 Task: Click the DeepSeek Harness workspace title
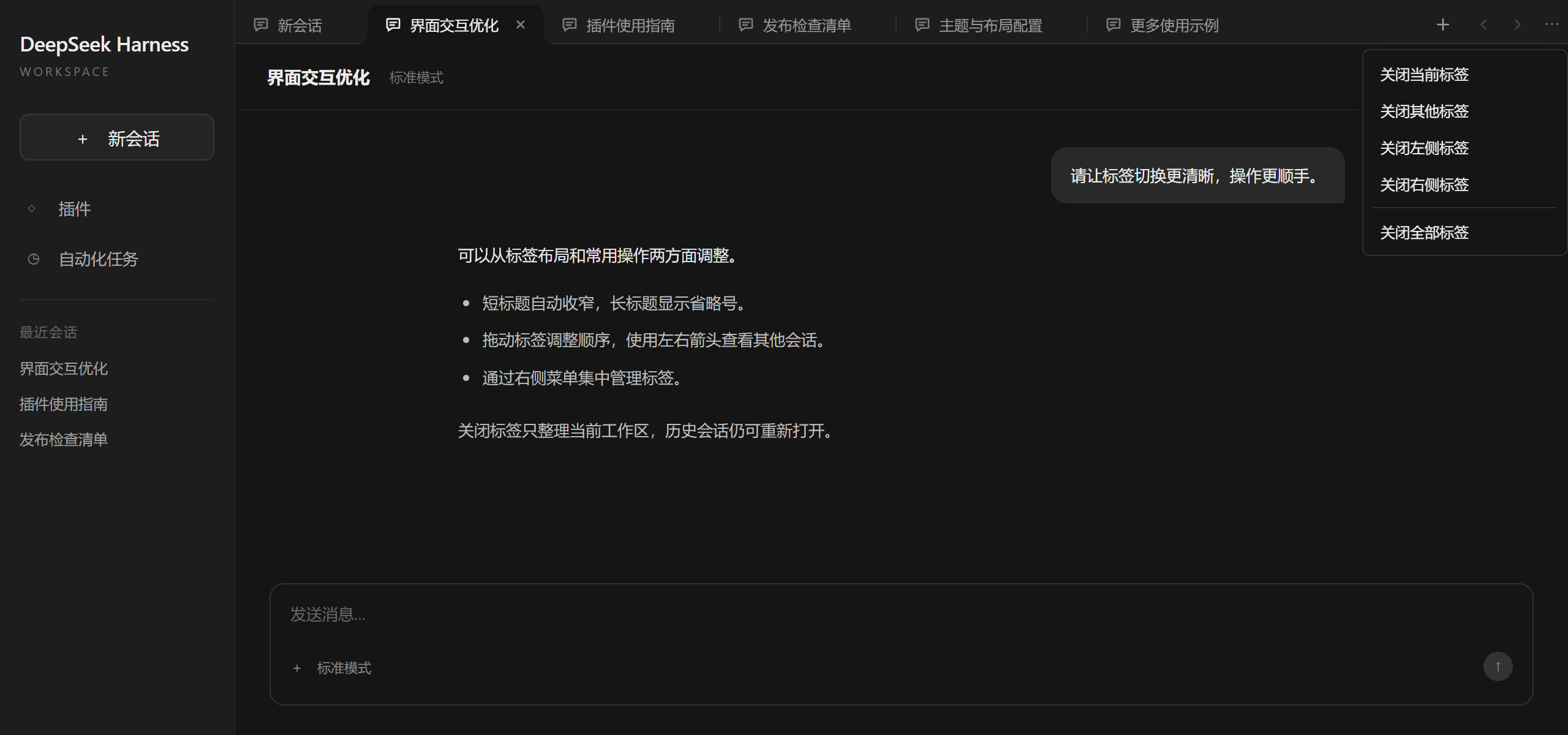pos(105,45)
